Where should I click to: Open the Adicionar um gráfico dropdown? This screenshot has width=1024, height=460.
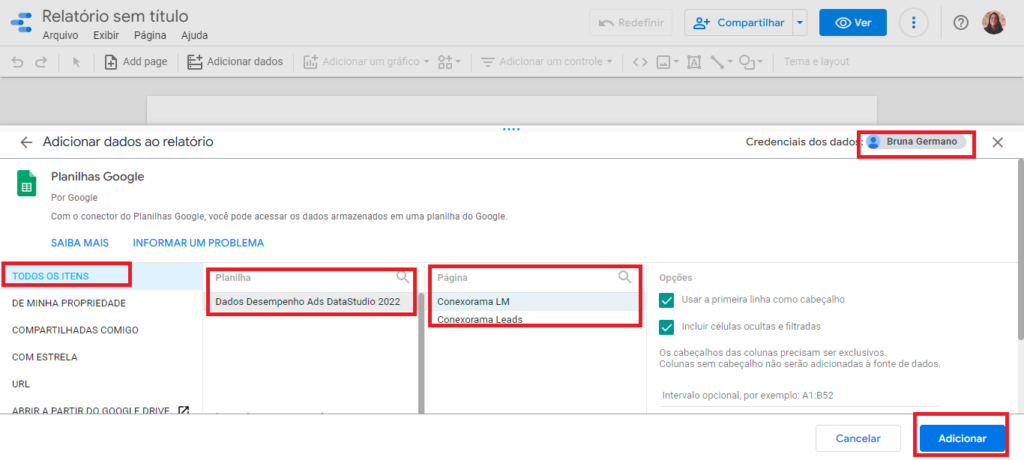[366, 62]
